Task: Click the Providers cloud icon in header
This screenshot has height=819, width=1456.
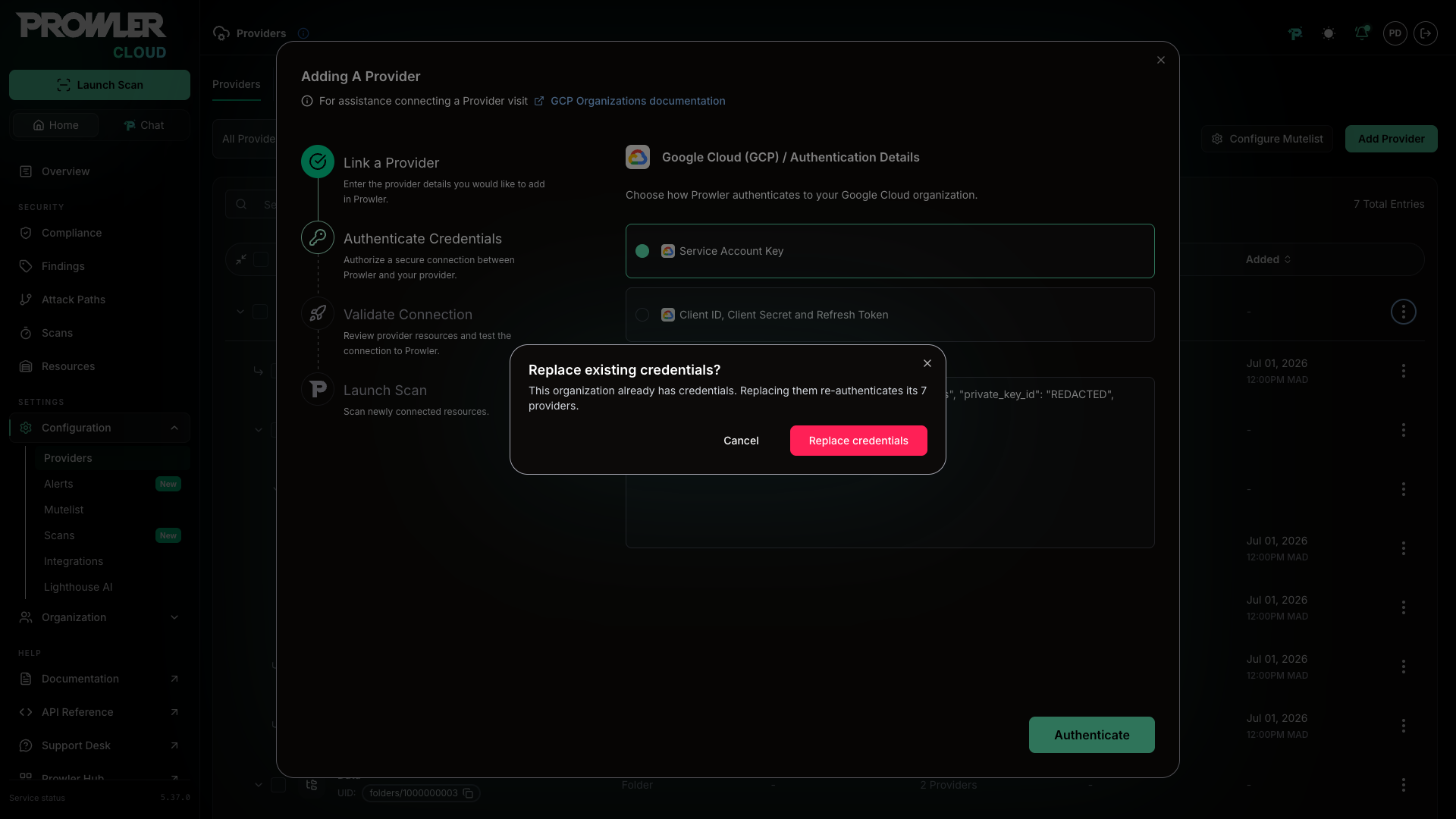Action: pos(221,33)
